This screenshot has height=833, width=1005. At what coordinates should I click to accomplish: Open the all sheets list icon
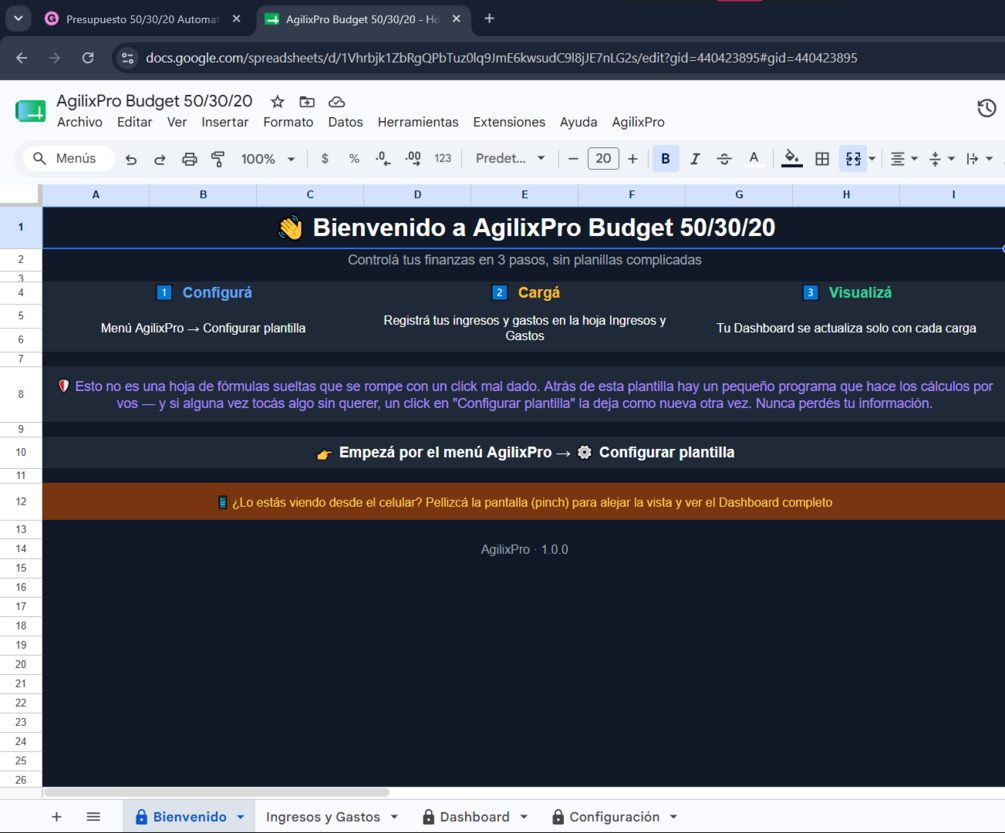[93, 816]
